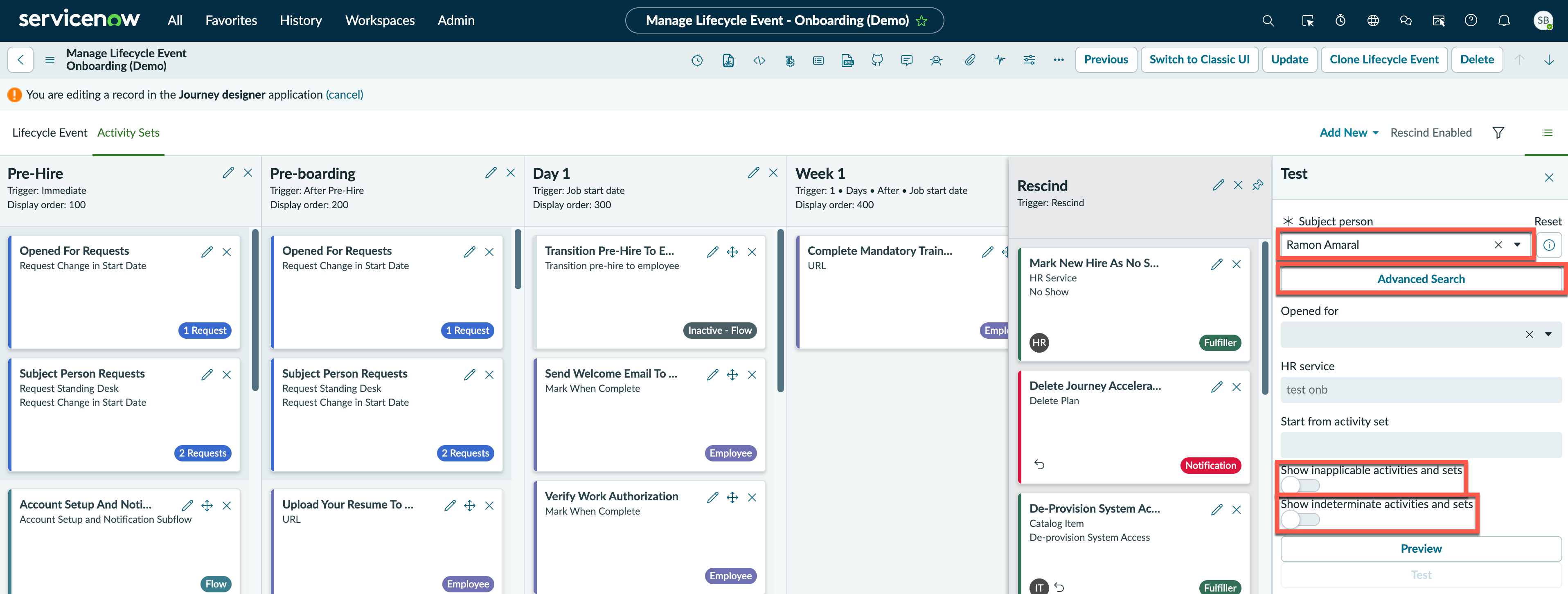
Task: Click the Previous button
Action: pos(1105,60)
